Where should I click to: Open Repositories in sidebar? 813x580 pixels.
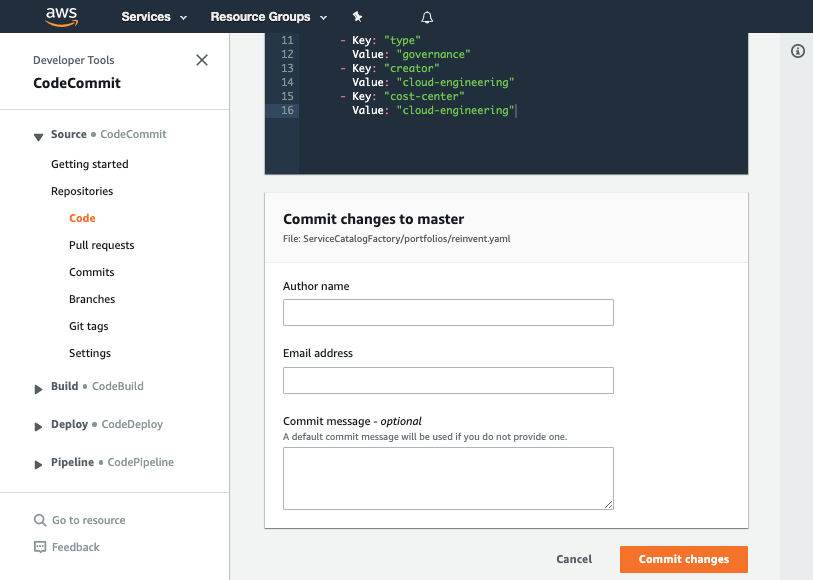(82, 191)
